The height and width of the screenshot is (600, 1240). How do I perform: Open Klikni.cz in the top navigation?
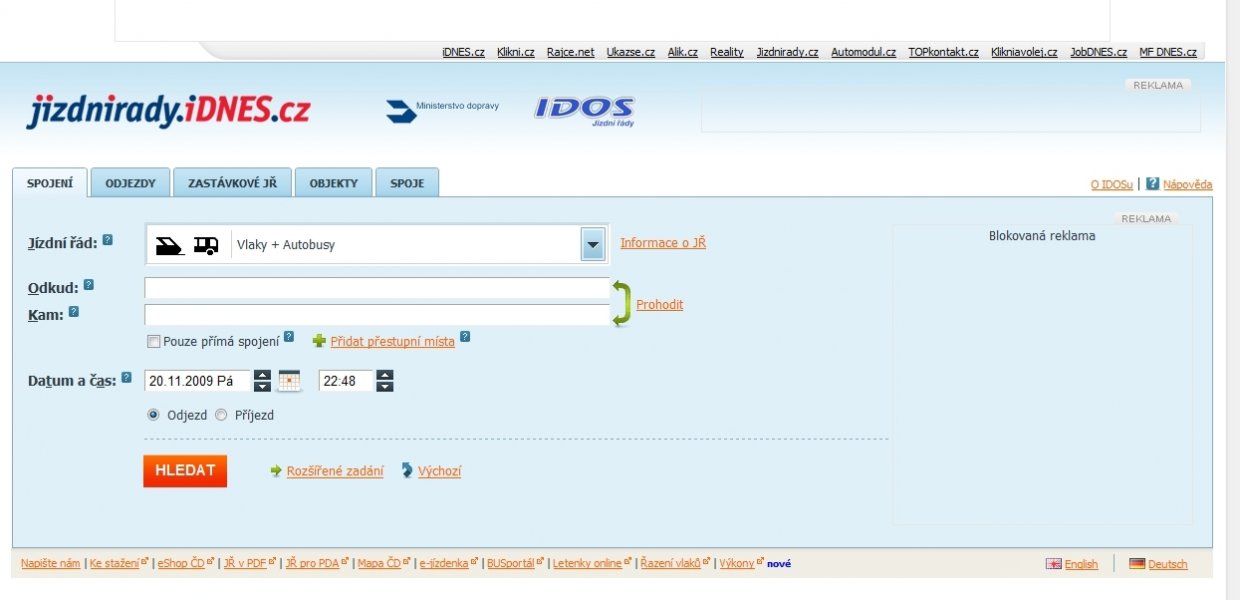(x=516, y=52)
